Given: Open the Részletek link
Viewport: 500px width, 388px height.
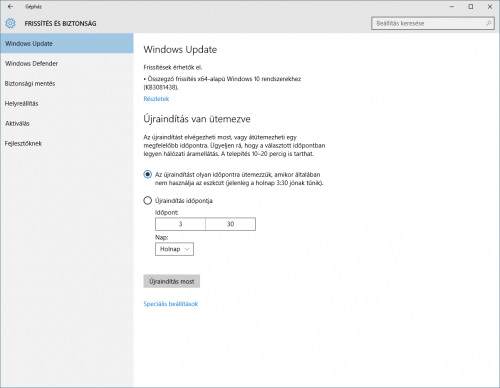Looking at the screenshot, I should 156,99.
